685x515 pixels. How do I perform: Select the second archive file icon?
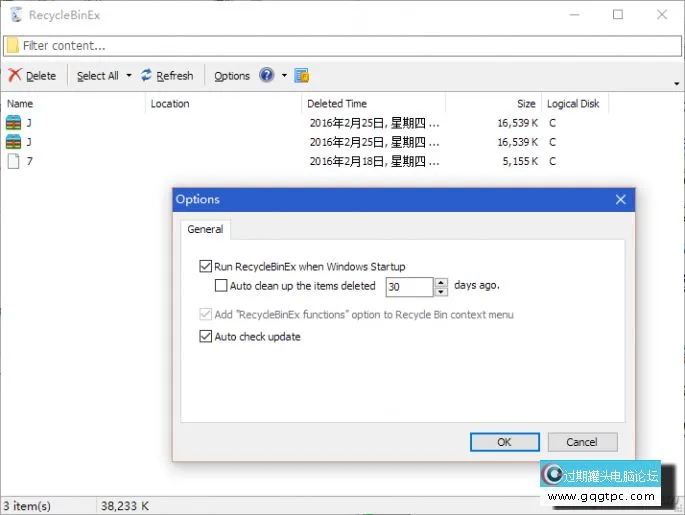coord(14,142)
